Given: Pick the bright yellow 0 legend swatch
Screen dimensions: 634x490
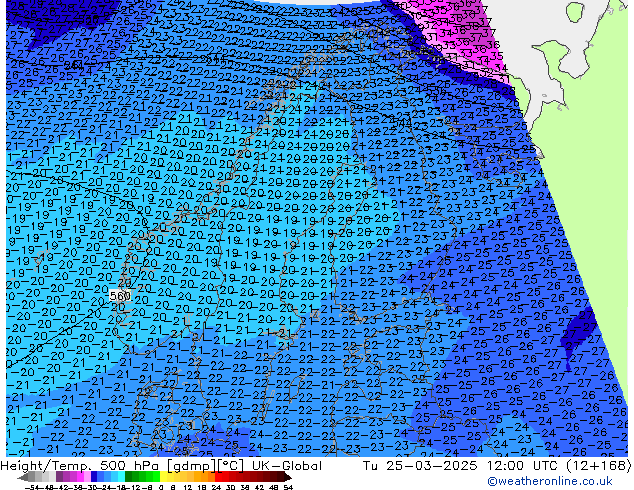Looking at the screenshot, I should pyautogui.click(x=163, y=478).
